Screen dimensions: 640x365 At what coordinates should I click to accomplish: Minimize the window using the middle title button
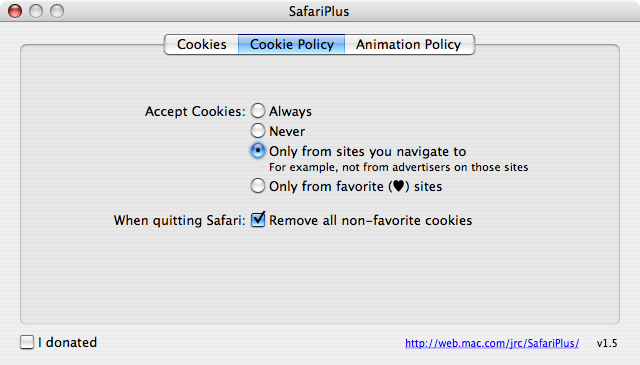coord(36,11)
